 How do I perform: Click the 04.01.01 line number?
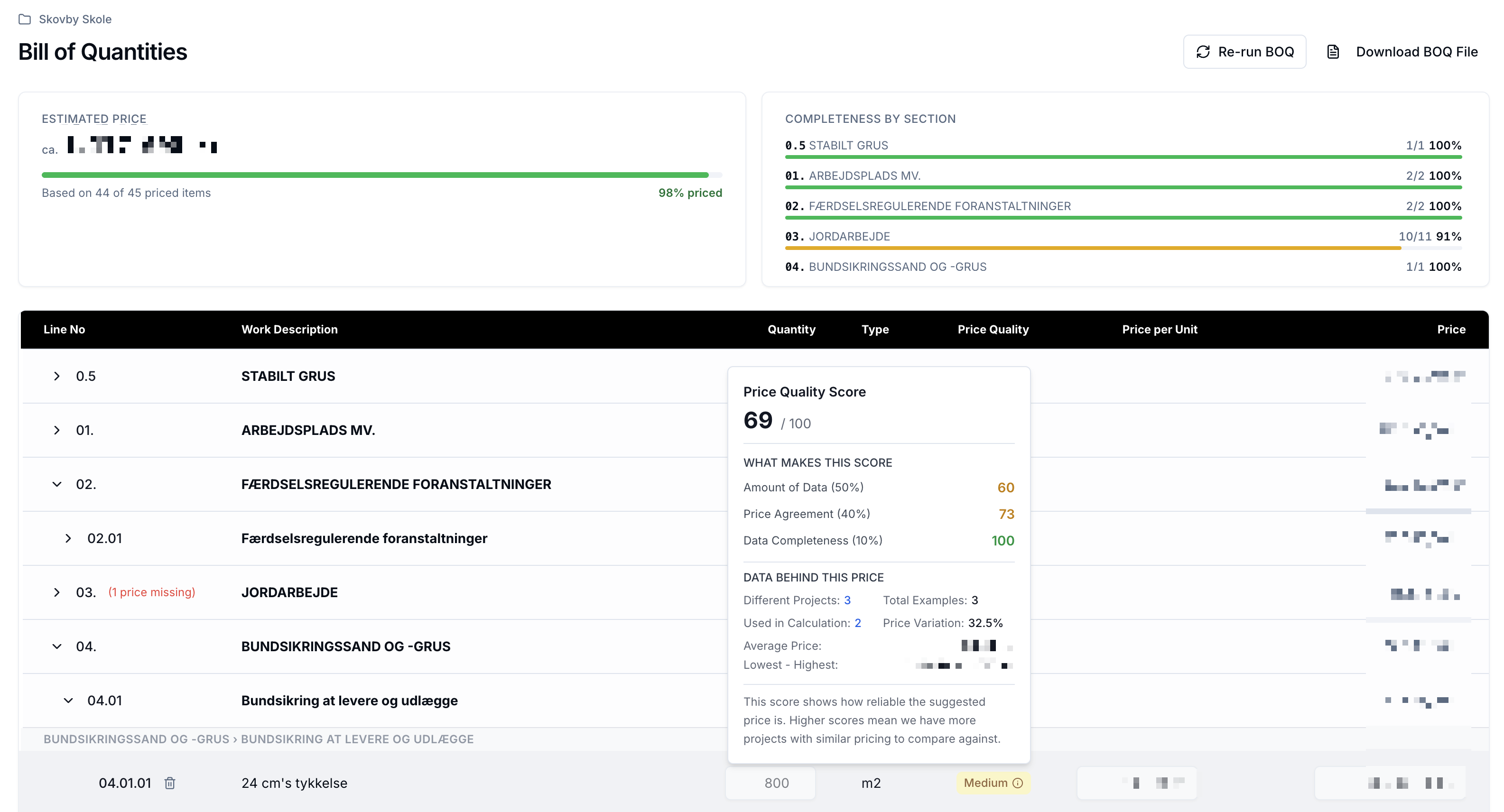(x=125, y=783)
